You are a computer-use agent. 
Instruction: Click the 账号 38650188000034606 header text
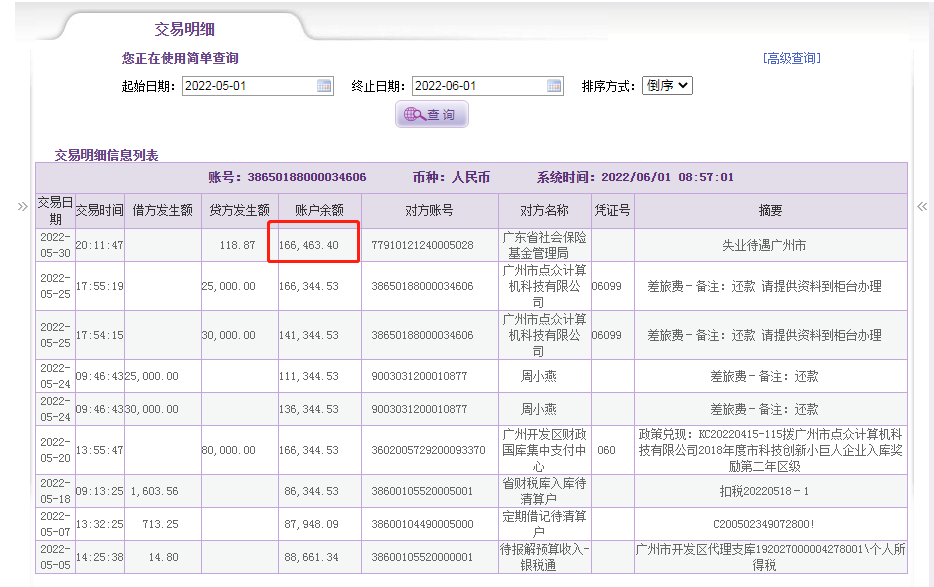click(x=287, y=177)
